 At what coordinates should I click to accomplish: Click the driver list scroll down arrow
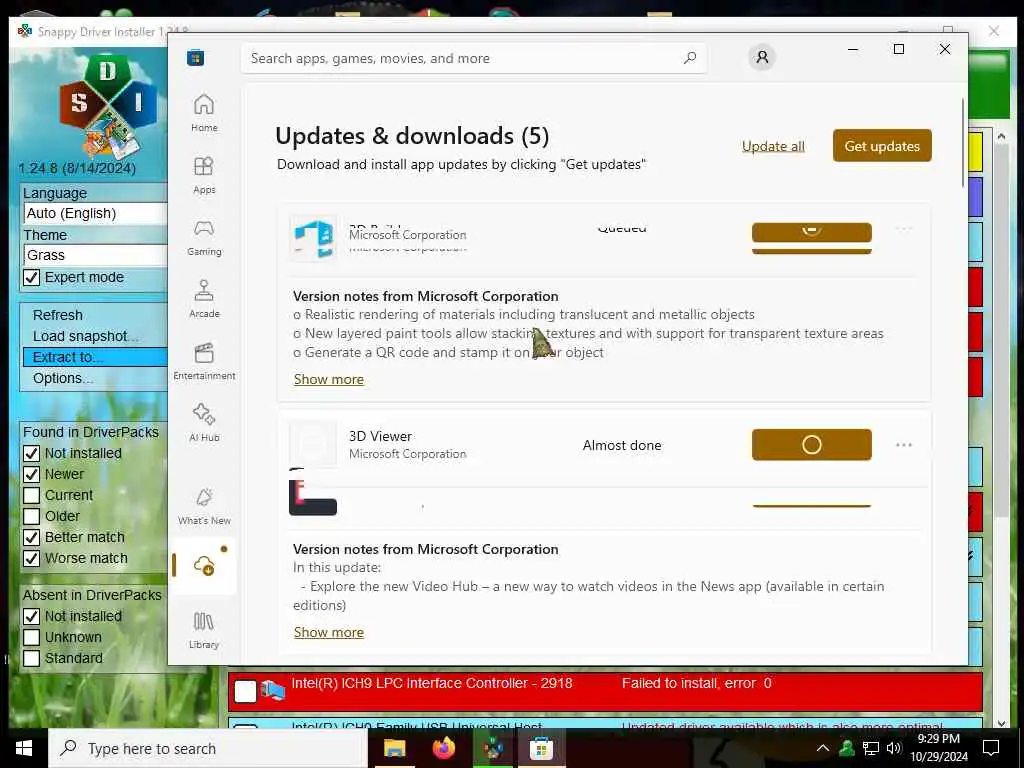[1001, 722]
